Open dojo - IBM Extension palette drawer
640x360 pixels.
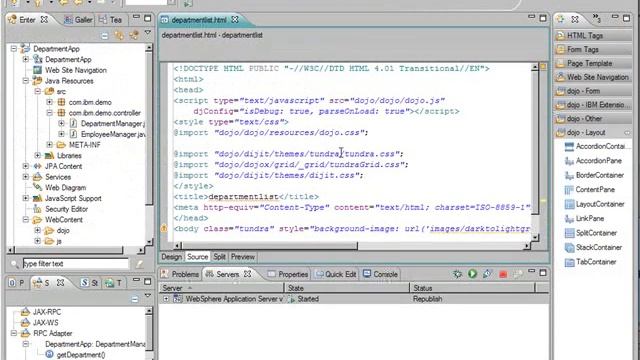pyautogui.click(x=593, y=105)
